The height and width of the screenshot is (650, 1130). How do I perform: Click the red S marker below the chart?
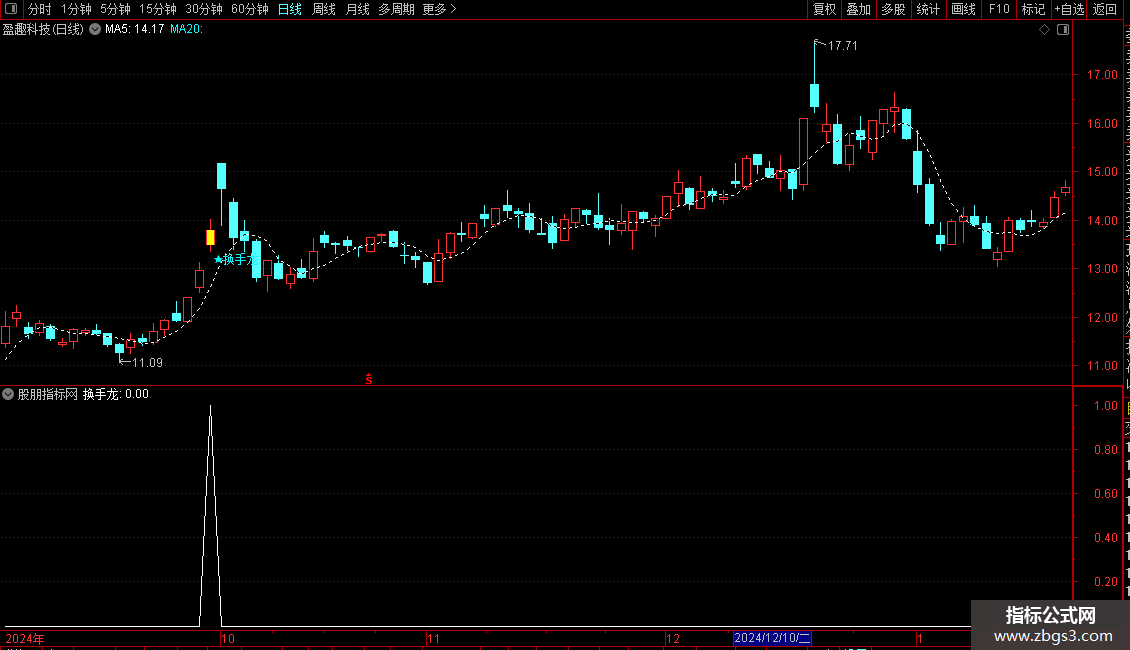point(368,379)
